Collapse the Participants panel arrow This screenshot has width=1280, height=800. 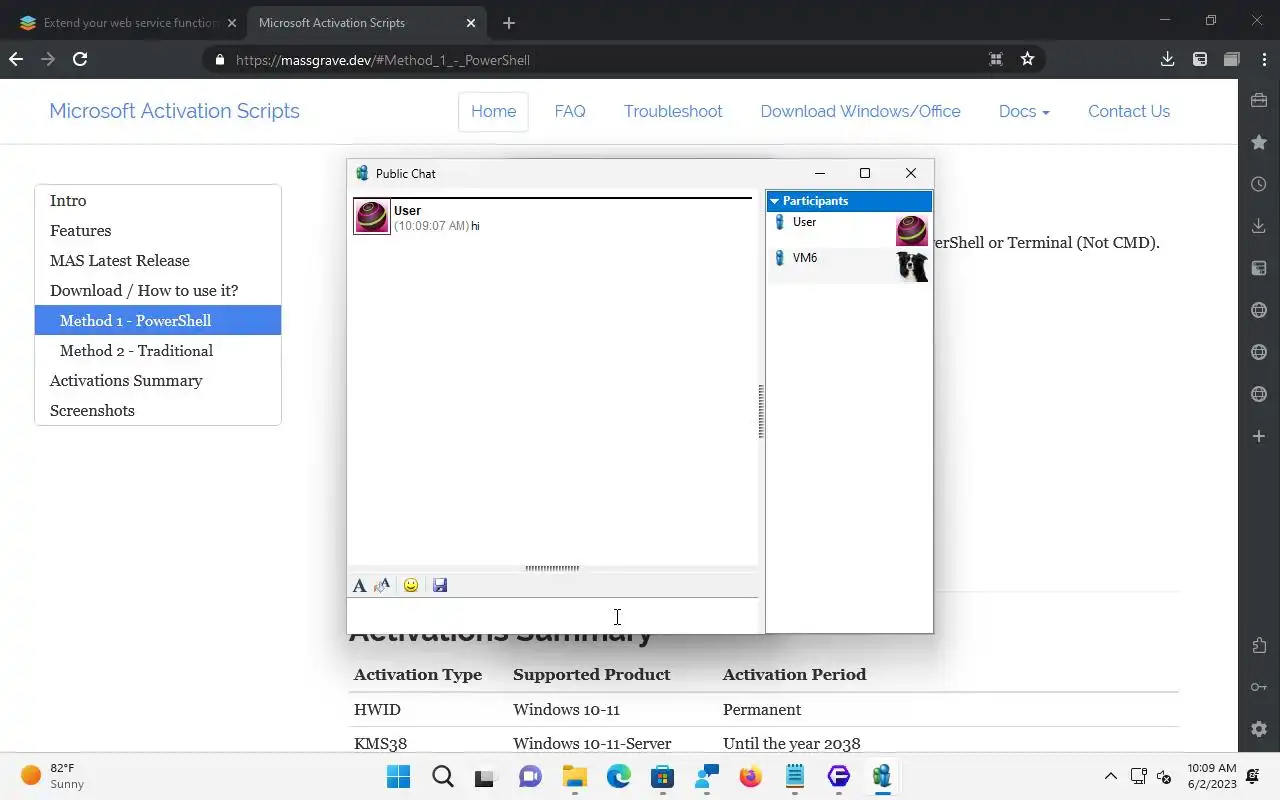coord(774,201)
